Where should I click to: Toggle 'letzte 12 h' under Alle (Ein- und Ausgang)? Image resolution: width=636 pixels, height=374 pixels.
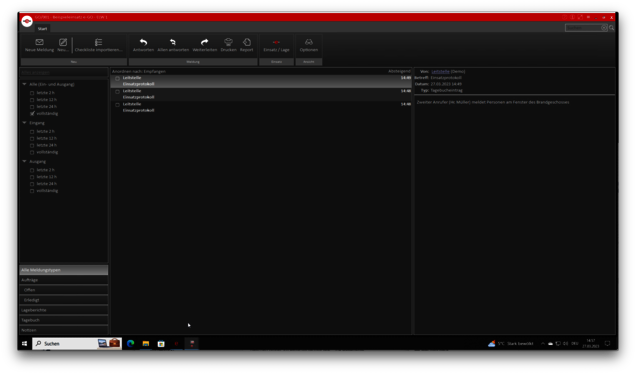pyautogui.click(x=32, y=100)
